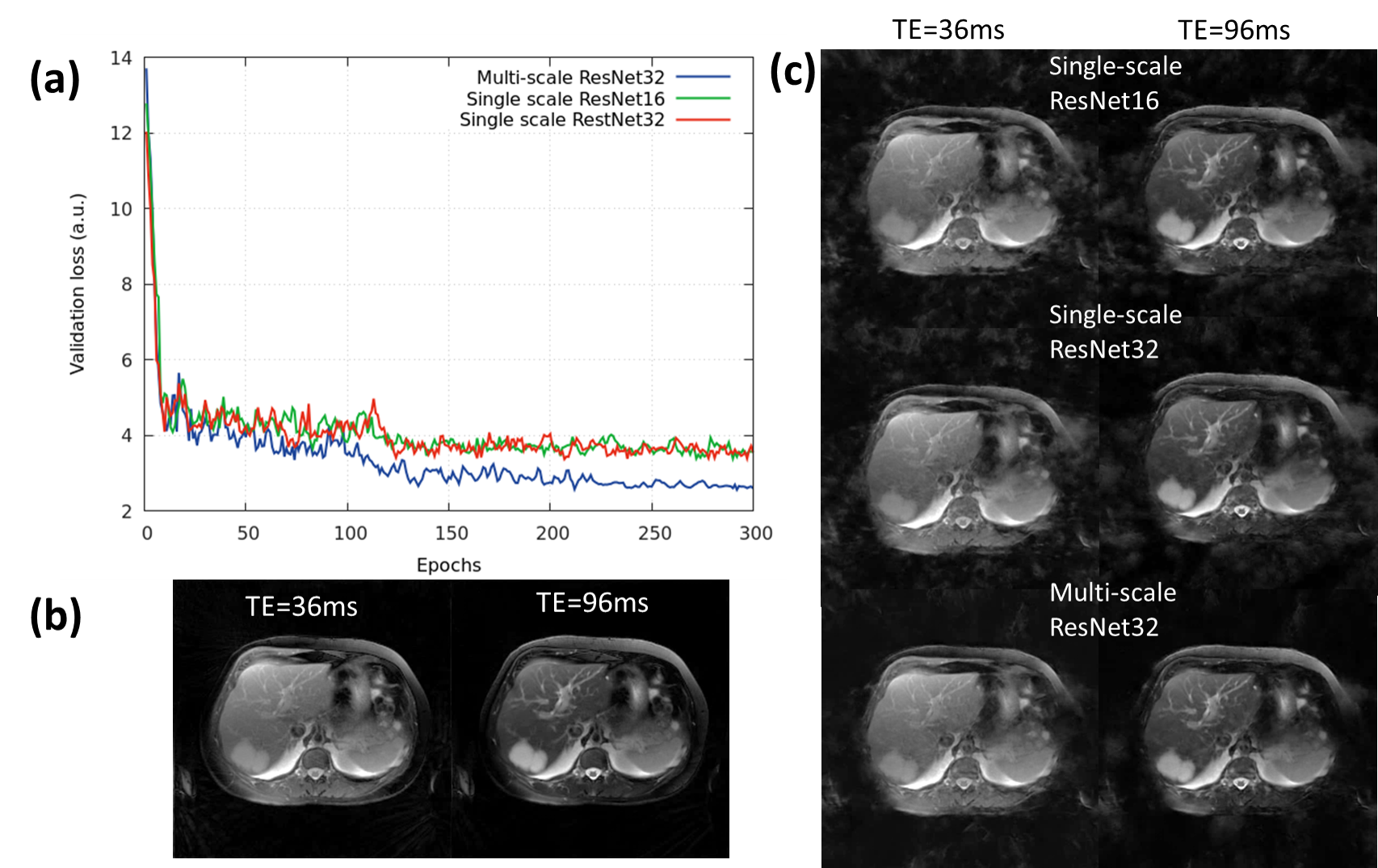Select the 'Multi-scale ResNet32' legend text in chart
The image size is (1378, 868).
tap(570, 78)
